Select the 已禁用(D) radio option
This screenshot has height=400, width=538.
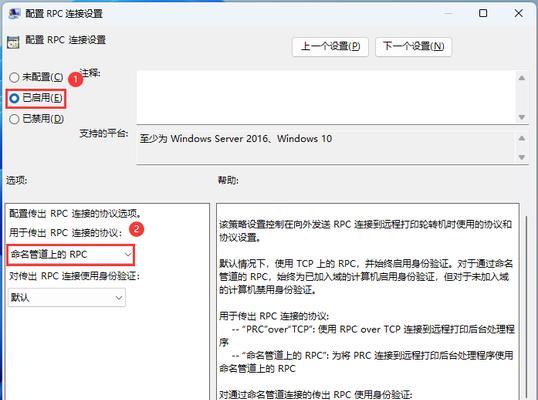tap(36, 119)
